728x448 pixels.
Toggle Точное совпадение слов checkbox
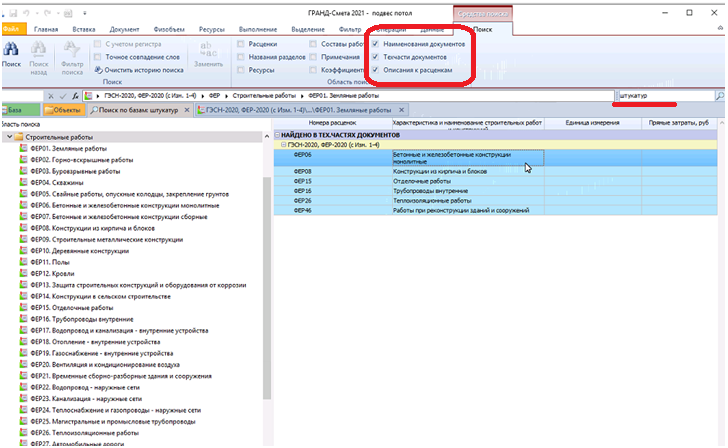[x=98, y=57]
